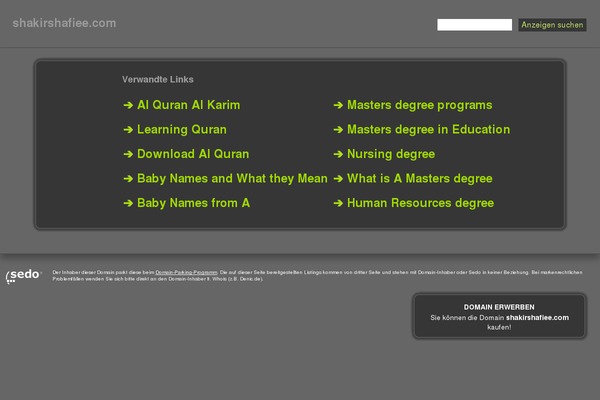
Task: Click the arrow icon beside Download Al Quran
Action: click(x=128, y=154)
